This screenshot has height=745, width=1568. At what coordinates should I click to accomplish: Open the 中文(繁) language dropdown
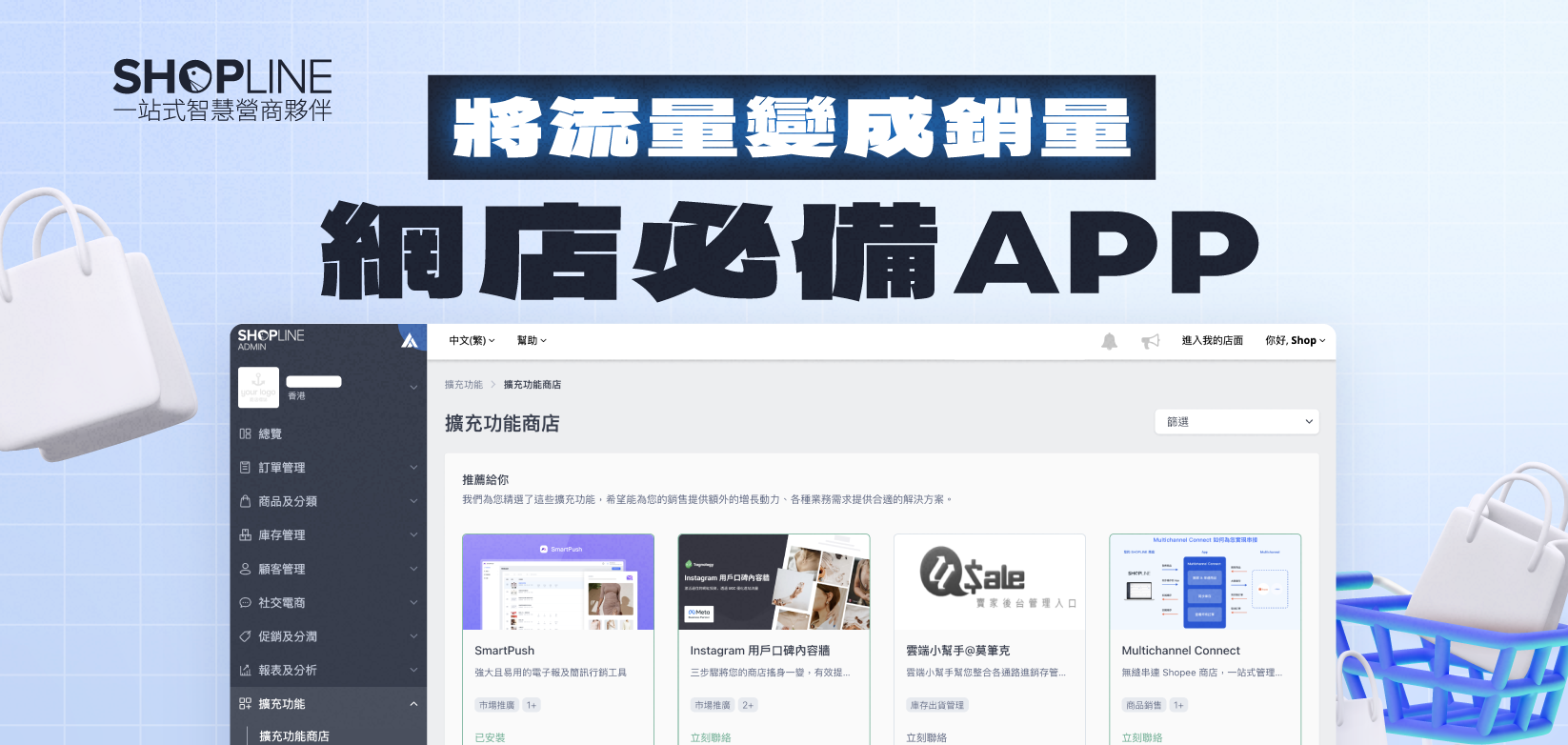click(472, 340)
